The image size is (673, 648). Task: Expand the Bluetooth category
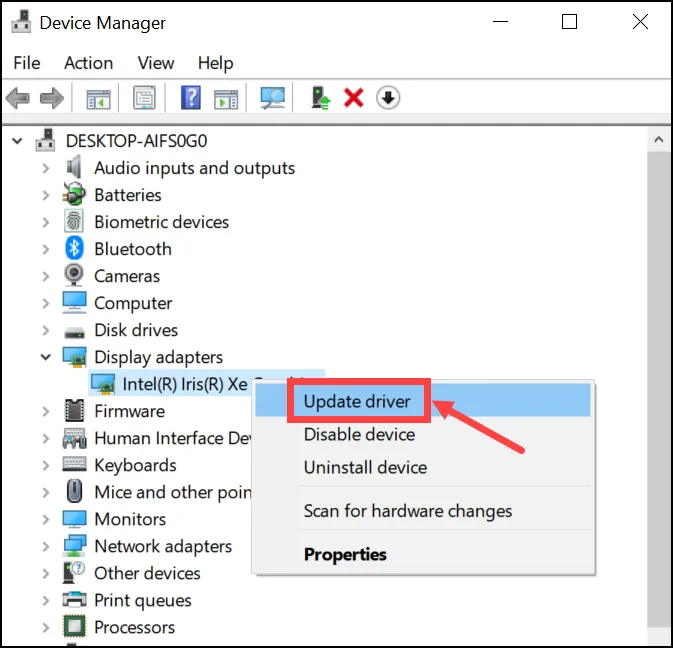point(46,249)
